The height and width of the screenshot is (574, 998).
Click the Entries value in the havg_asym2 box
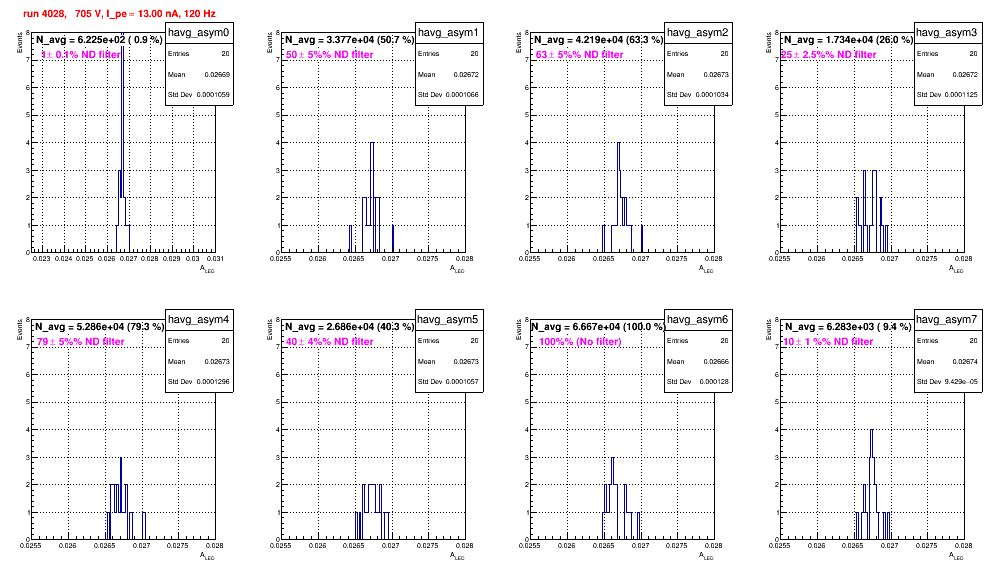(x=724, y=53)
